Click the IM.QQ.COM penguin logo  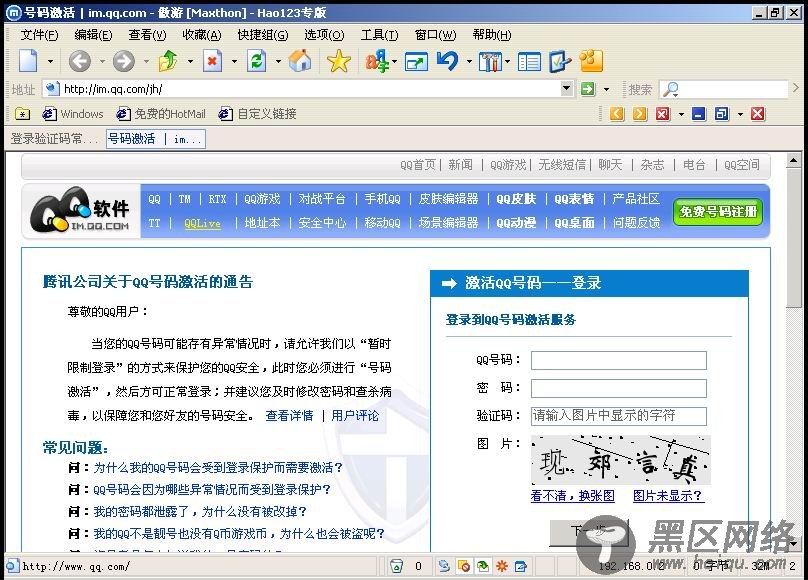point(80,211)
